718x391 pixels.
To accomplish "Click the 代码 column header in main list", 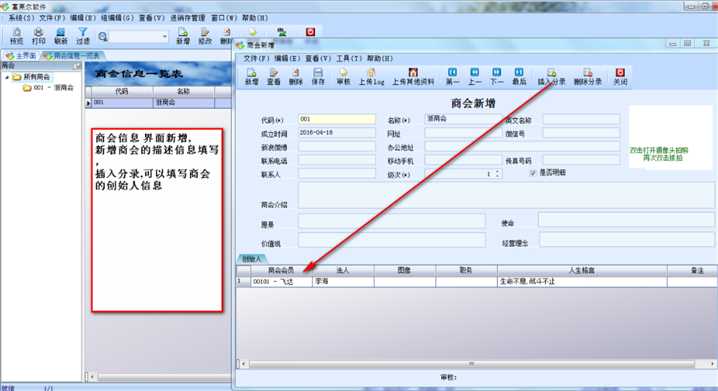I will pyautogui.click(x=122, y=92).
